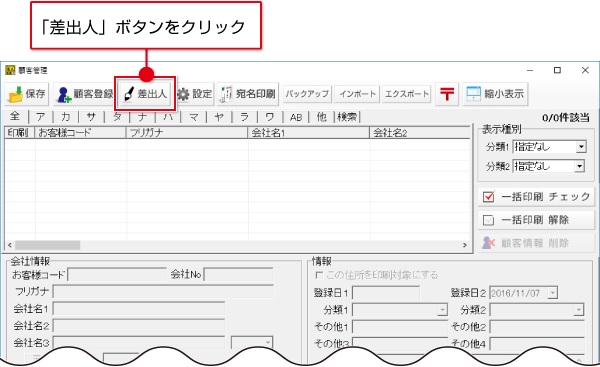Open 顧客登録 with the person-plus icon

coord(84,94)
